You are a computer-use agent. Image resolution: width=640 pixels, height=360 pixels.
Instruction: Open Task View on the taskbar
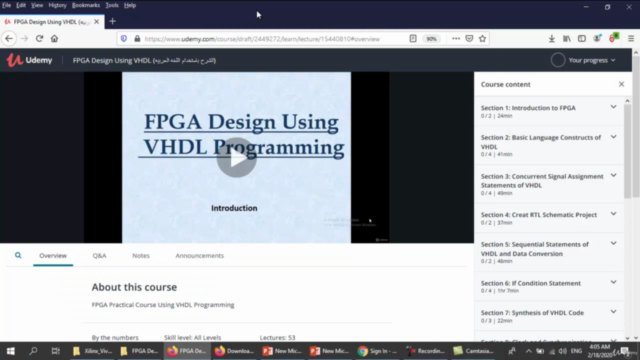[56, 351]
